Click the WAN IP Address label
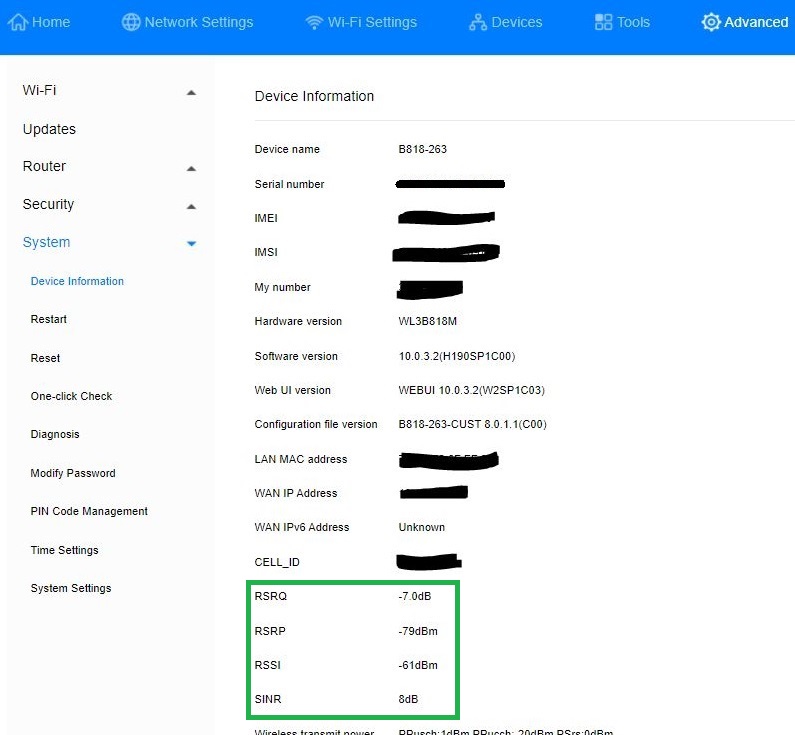 (x=296, y=493)
